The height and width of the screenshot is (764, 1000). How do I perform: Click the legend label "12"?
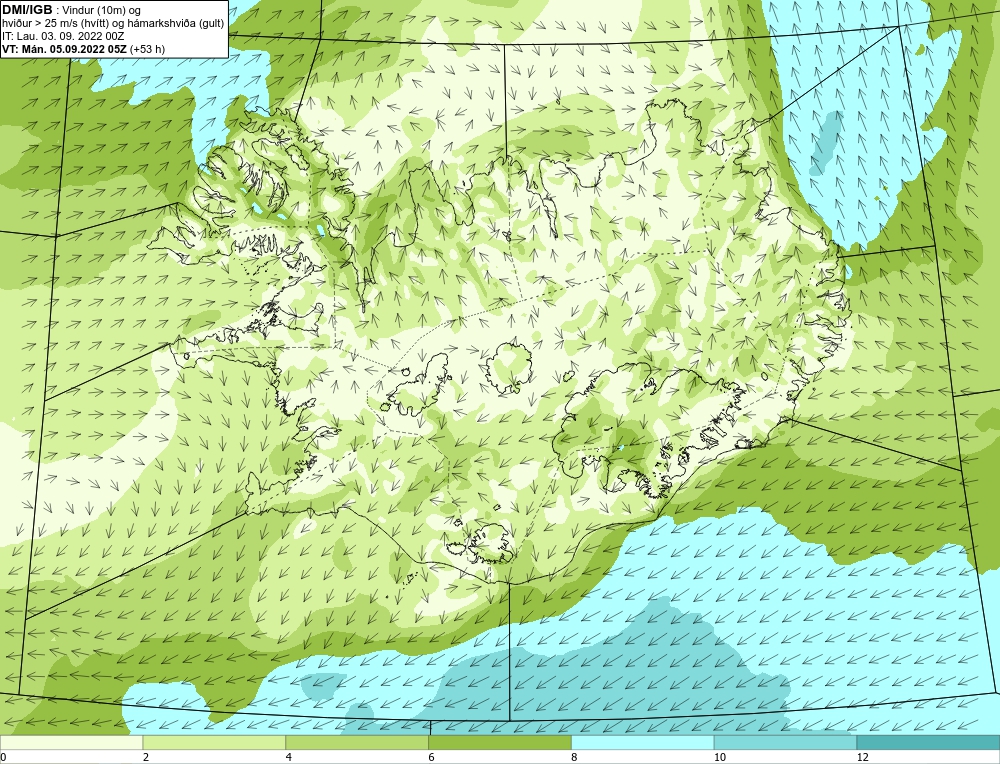863,757
